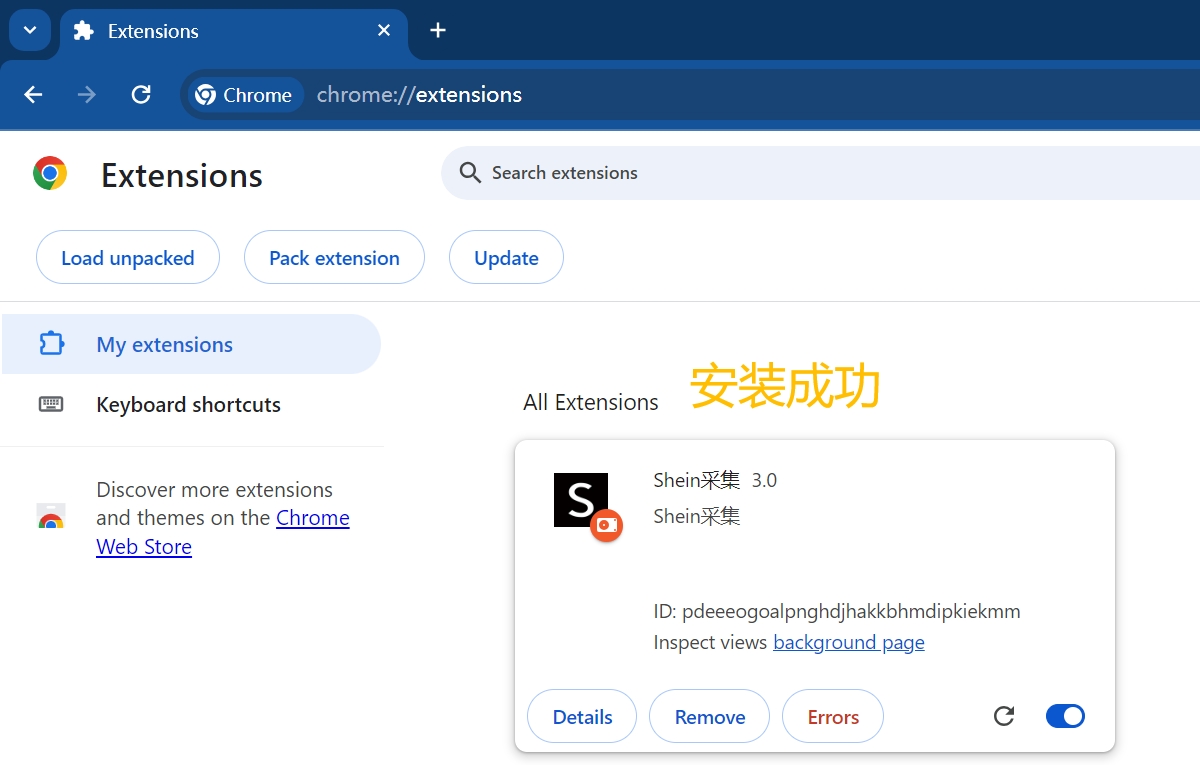Open the tab search dropdown arrow
Viewport: 1200px width, 765px height.
point(30,30)
